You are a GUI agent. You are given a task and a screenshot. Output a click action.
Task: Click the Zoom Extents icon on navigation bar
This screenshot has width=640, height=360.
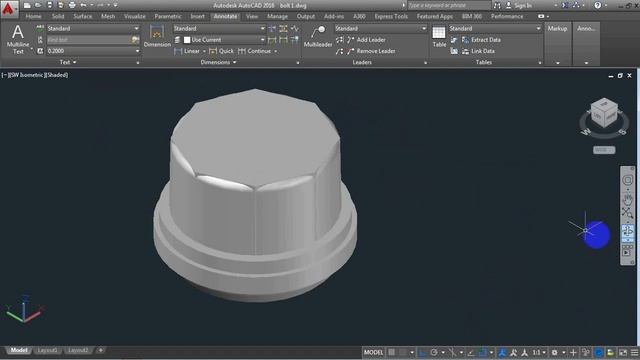628,213
